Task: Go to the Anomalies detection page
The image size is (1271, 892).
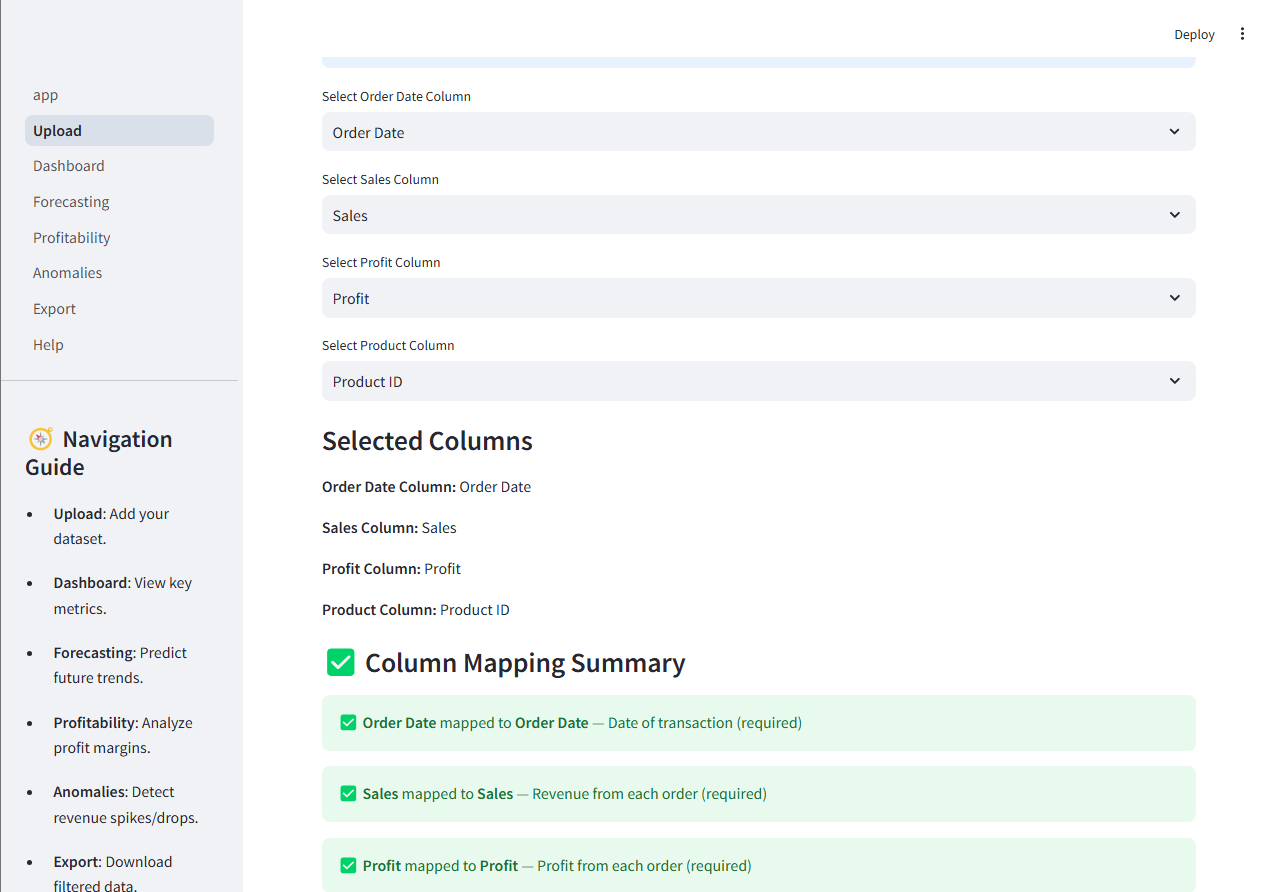Action: tap(67, 272)
